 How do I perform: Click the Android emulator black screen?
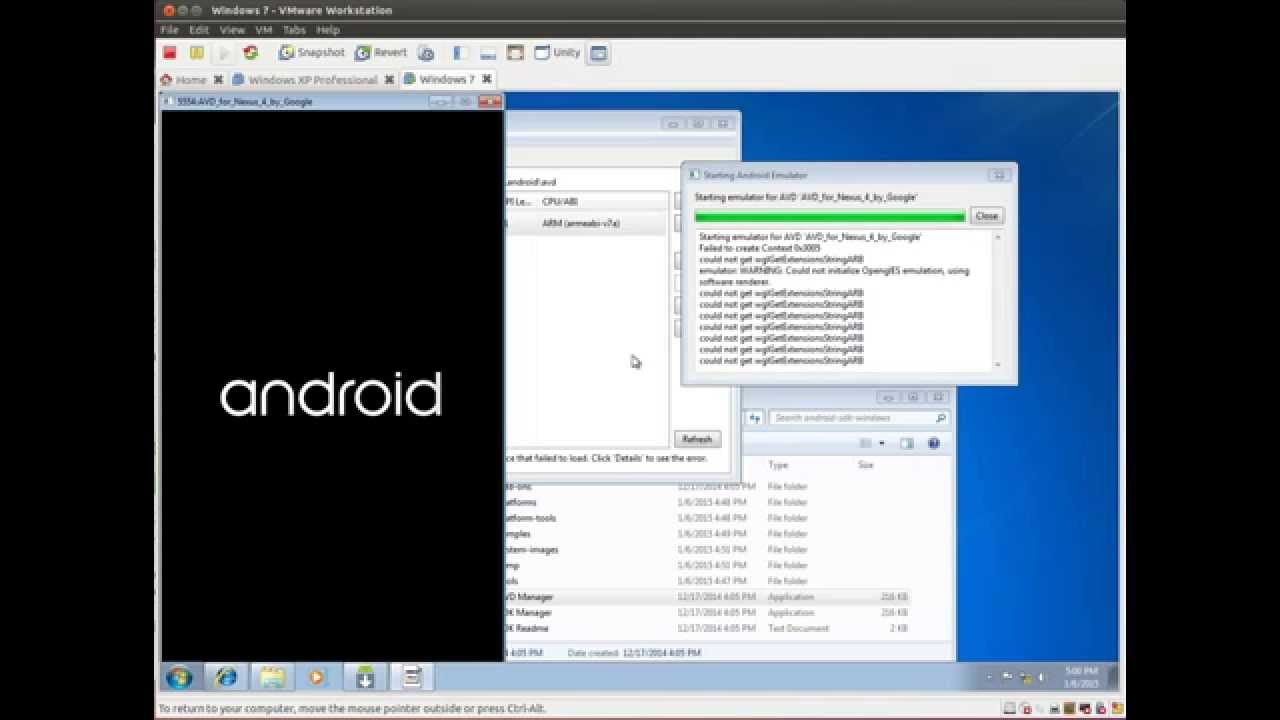(x=332, y=385)
